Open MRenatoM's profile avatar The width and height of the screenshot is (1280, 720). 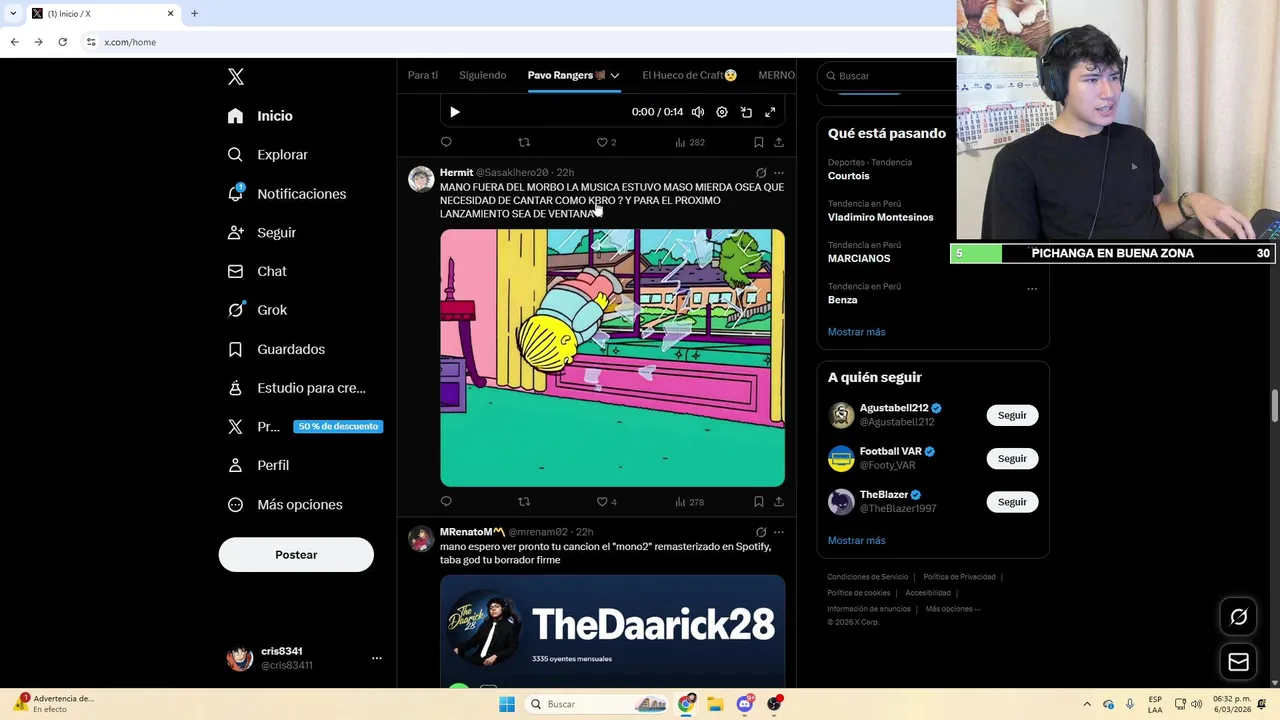click(x=421, y=539)
